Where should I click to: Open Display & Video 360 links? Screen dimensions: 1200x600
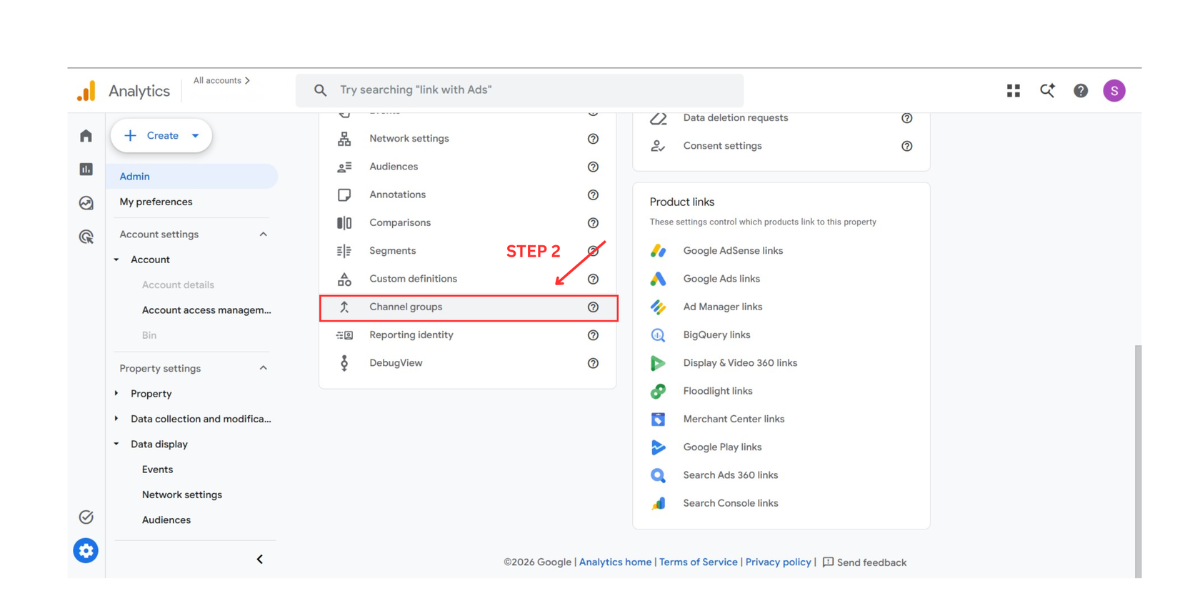pos(740,363)
